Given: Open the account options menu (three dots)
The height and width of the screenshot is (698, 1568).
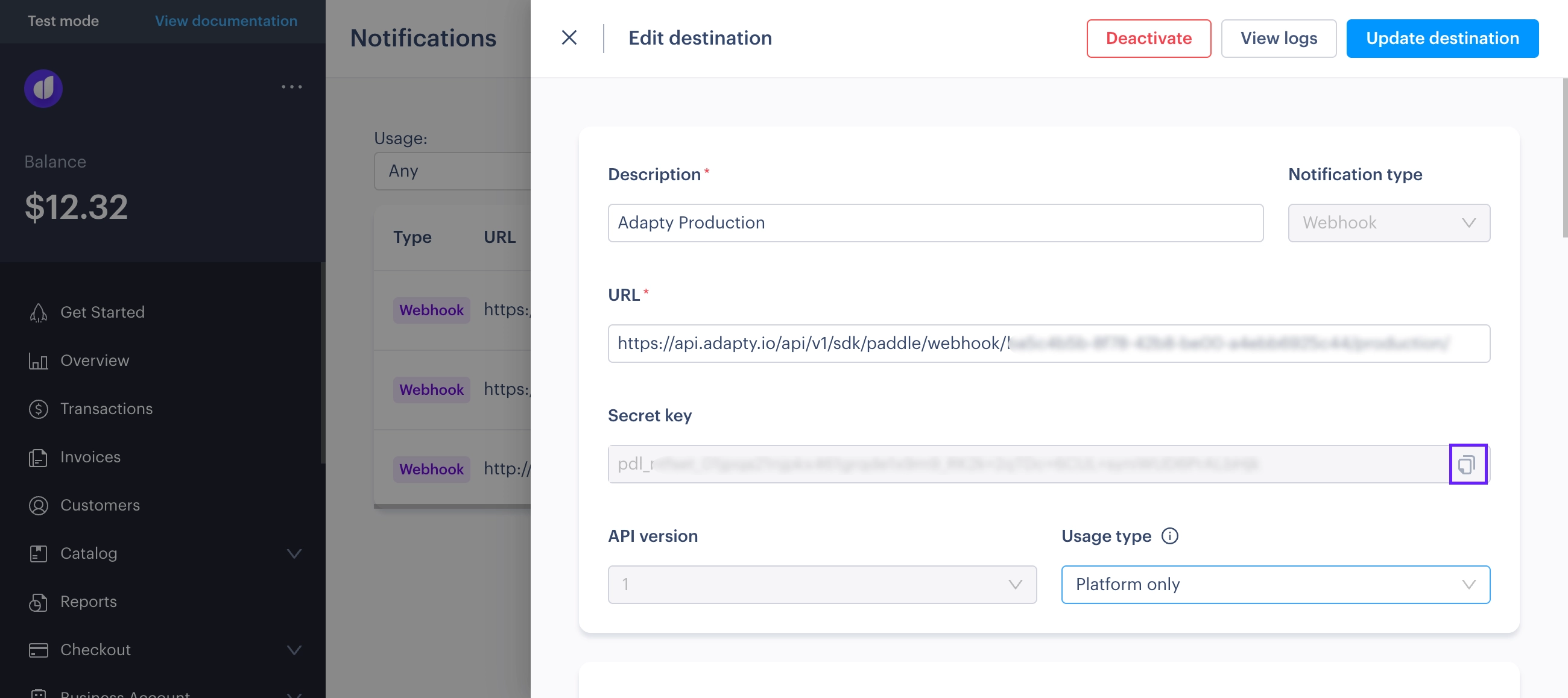Looking at the screenshot, I should point(292,87).
